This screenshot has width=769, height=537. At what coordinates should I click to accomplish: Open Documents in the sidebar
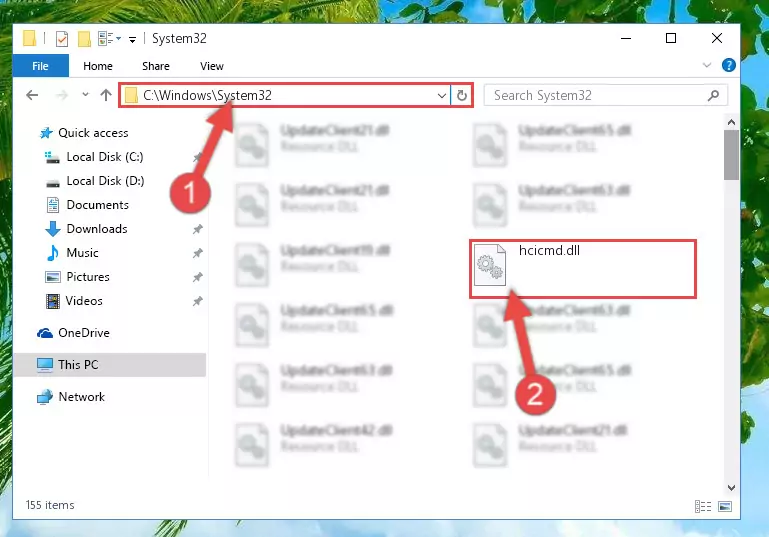[98, 205]
